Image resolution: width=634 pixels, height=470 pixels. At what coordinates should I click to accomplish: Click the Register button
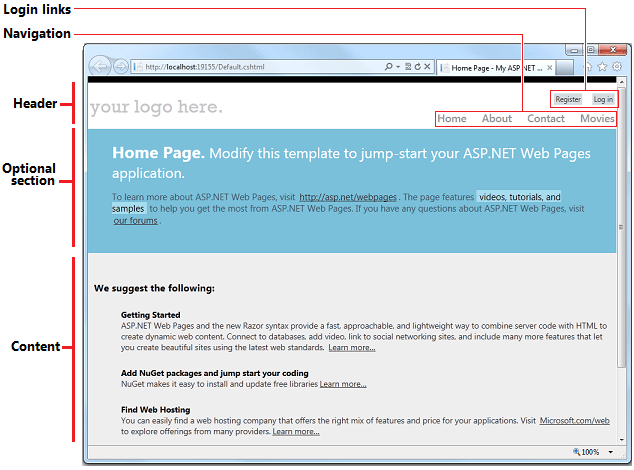[568, 99]
